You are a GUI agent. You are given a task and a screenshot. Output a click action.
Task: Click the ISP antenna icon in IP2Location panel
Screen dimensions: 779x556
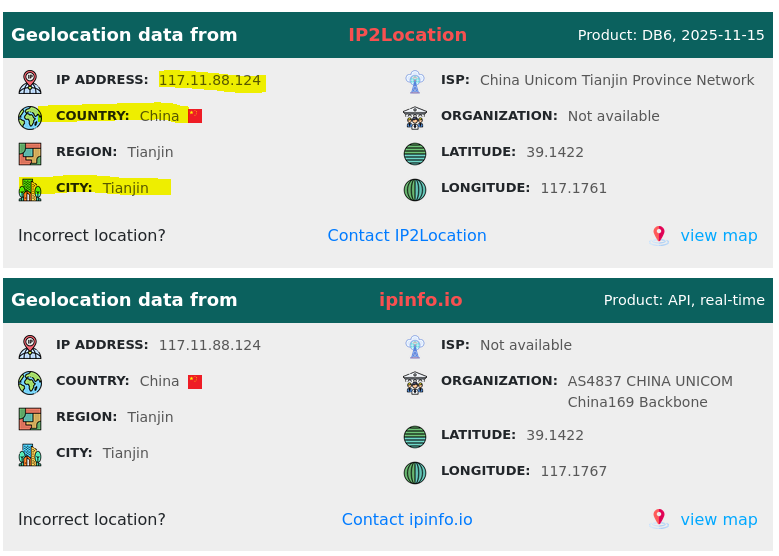pyautogui.click(x=415, y=82)
